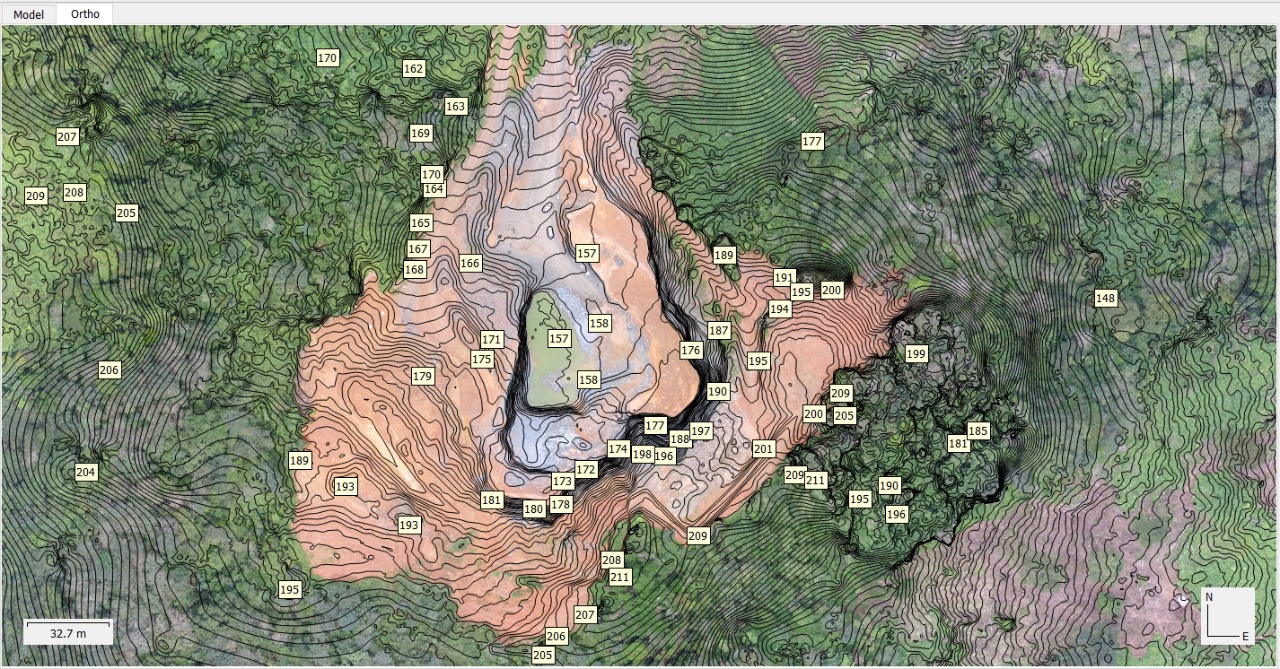
Task: Select the 194 contour label
Action: pyautogui.click(x=780, y=309)
